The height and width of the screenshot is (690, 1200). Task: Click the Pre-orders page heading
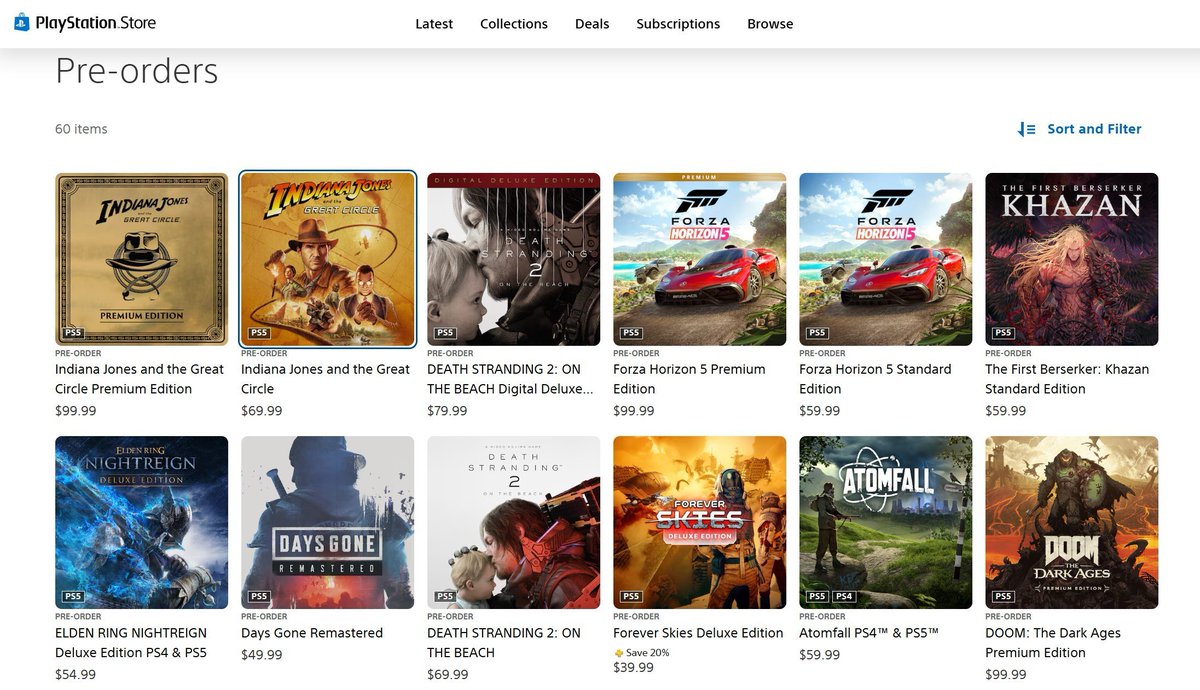[136, 71]
